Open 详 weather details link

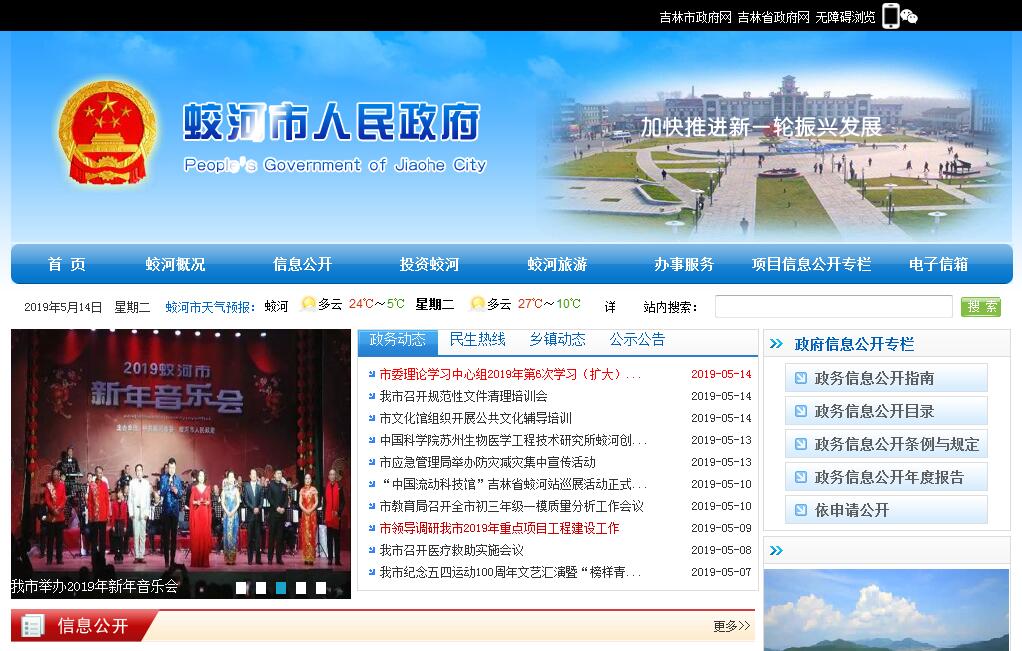point(610,306)
